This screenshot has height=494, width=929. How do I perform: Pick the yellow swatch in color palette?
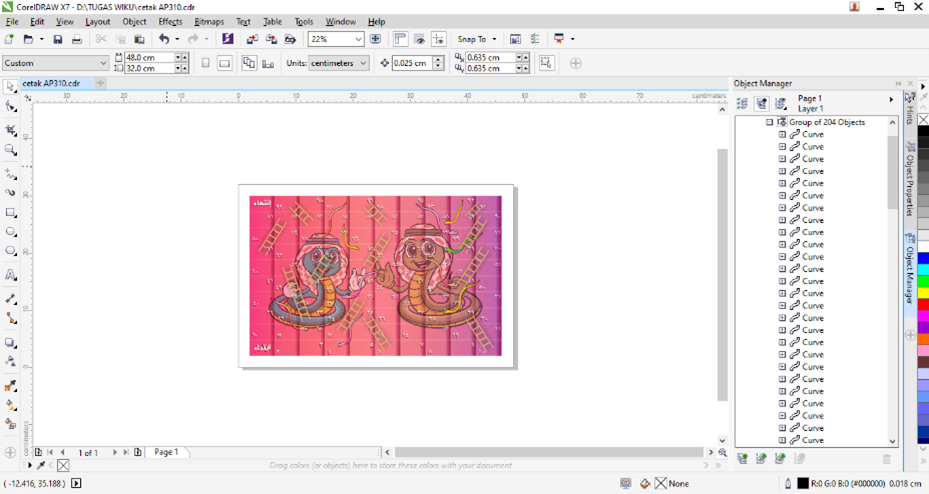click(x=923, y=293)
